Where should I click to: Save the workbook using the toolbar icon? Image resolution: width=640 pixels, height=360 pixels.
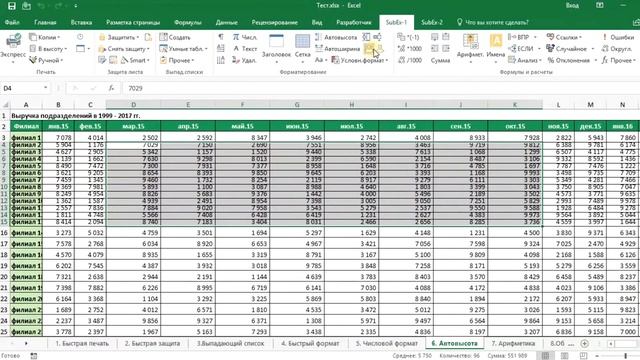pyautogui.click(x=11, y=6)
